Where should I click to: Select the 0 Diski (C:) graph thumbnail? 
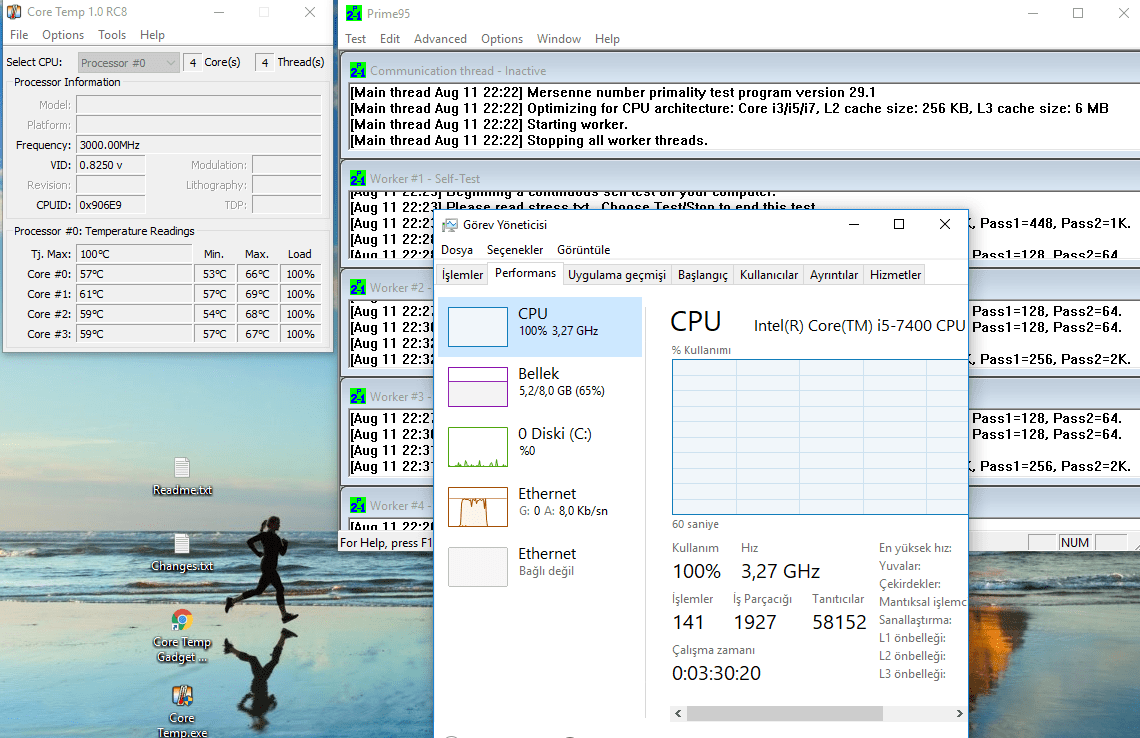(x=478, y=447)
